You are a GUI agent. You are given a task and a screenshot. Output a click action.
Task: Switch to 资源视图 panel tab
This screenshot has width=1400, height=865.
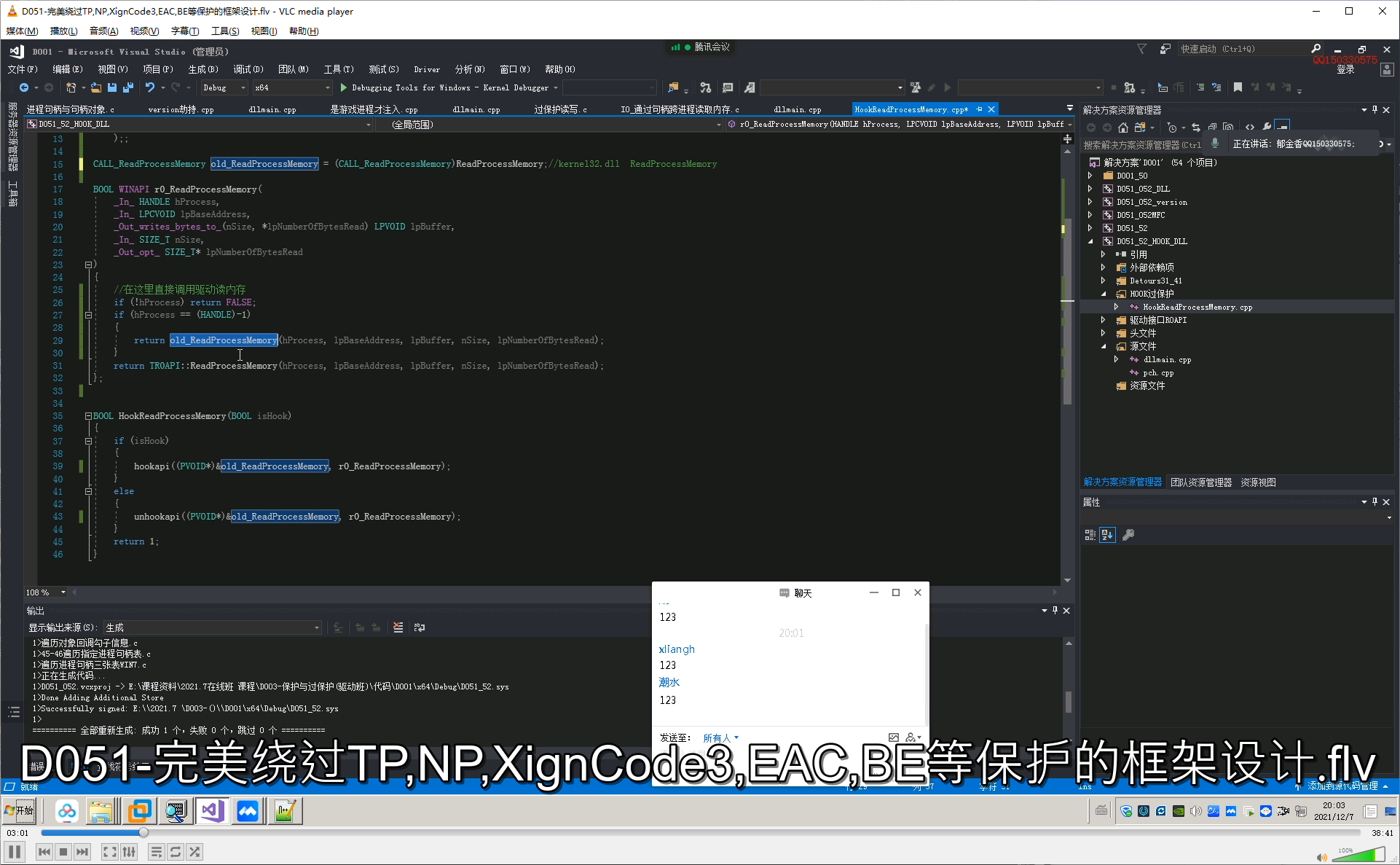[x=1258, y=482]
